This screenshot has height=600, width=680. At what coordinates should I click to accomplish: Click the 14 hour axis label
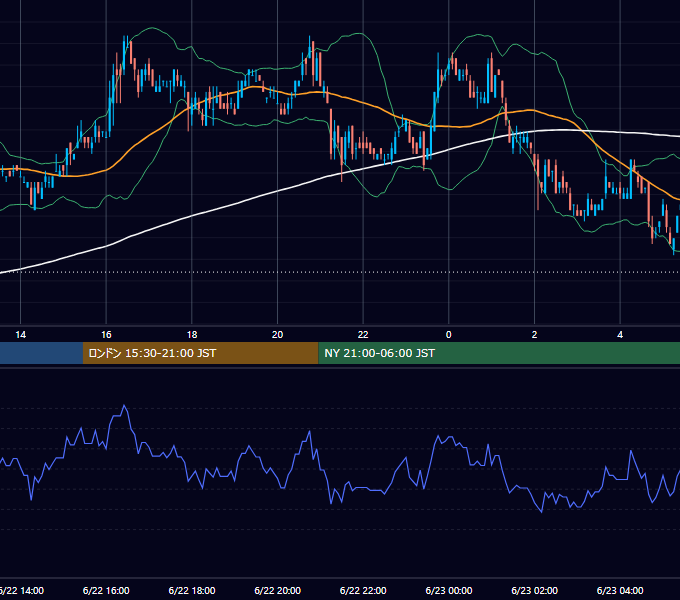[x=20, y=335]
